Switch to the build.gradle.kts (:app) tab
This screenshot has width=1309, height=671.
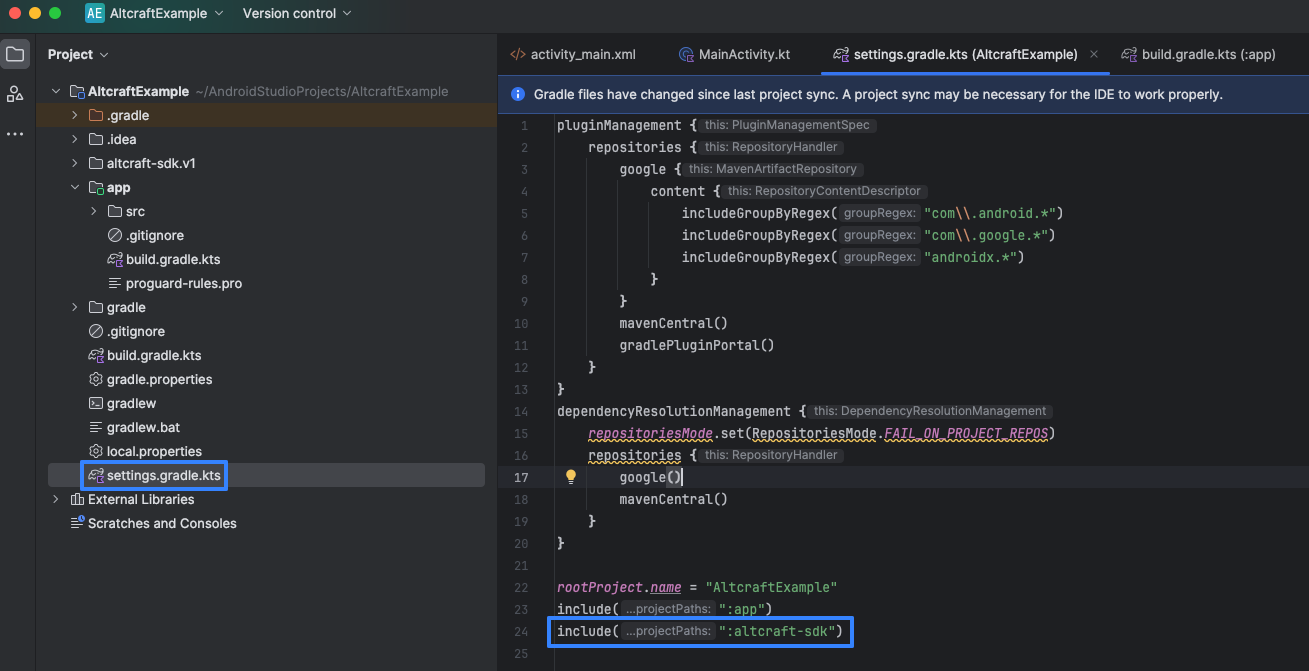point(1198,54)
